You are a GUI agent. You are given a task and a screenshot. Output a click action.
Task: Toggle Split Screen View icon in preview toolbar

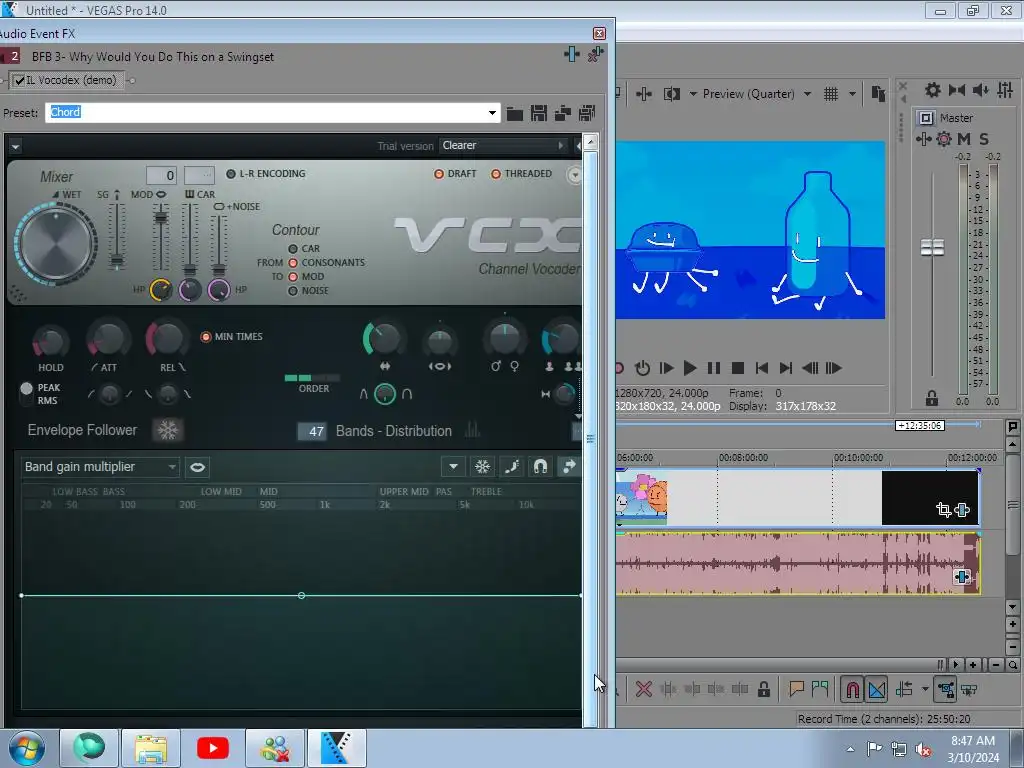671,94
